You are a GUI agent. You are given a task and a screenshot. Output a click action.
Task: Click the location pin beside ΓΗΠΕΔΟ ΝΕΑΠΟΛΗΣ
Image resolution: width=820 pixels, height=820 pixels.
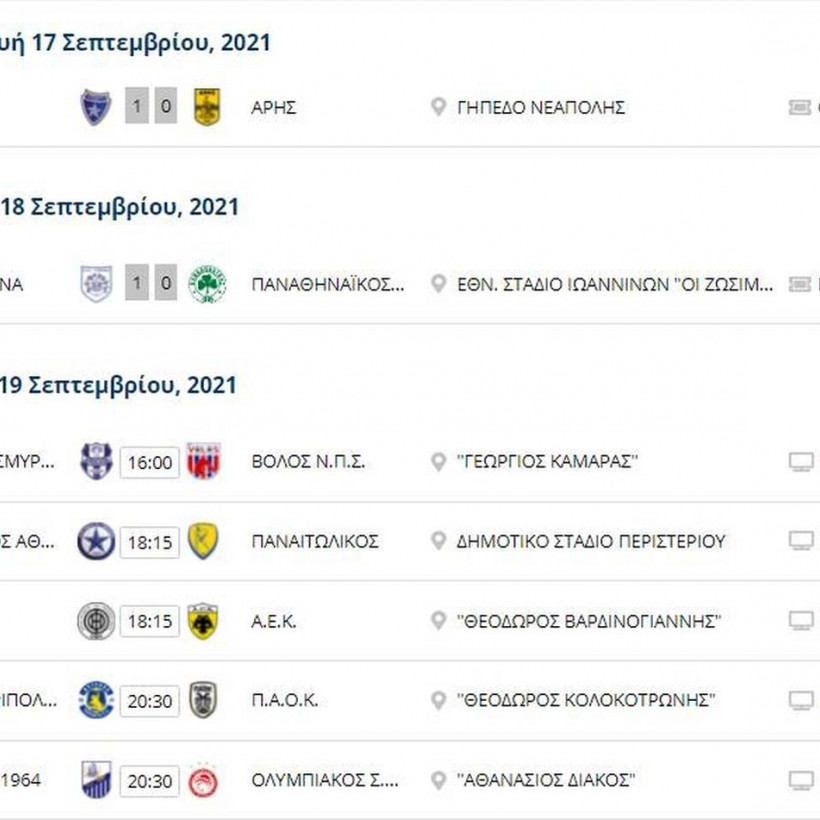click(437, 107)
